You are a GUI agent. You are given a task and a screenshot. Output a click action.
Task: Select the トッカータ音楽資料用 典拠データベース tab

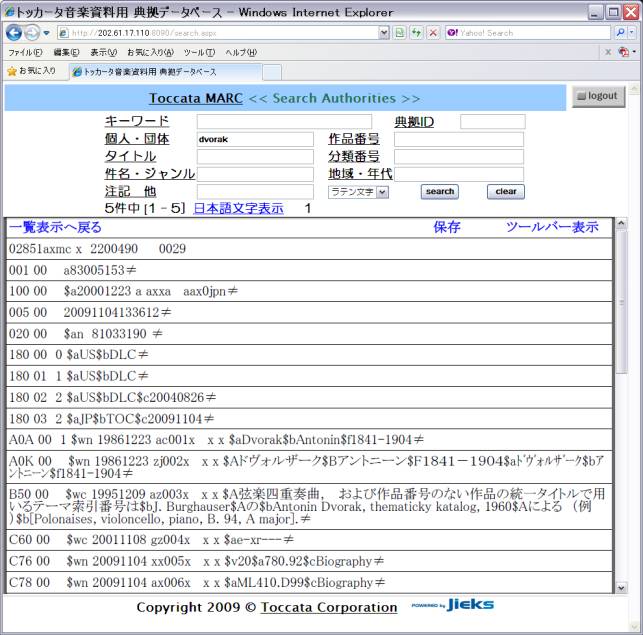point(166,72)
